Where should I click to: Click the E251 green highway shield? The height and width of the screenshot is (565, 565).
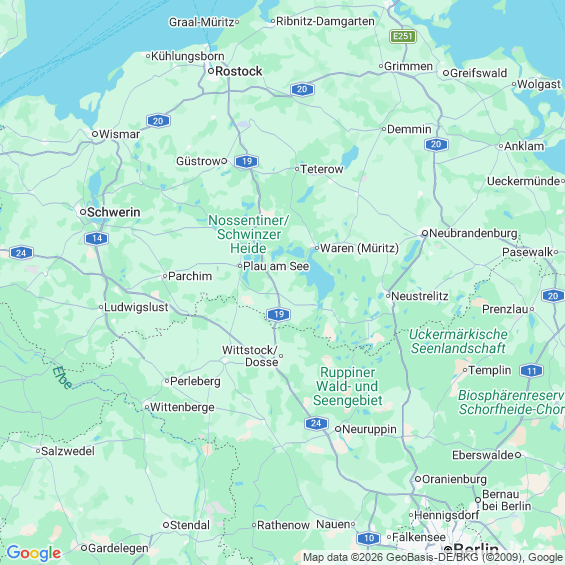[x=403, y=36]
